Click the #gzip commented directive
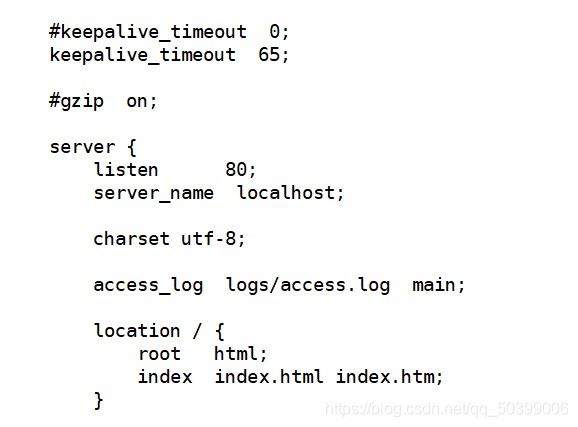Screen dimensions: 578x427 pos(76,101)
